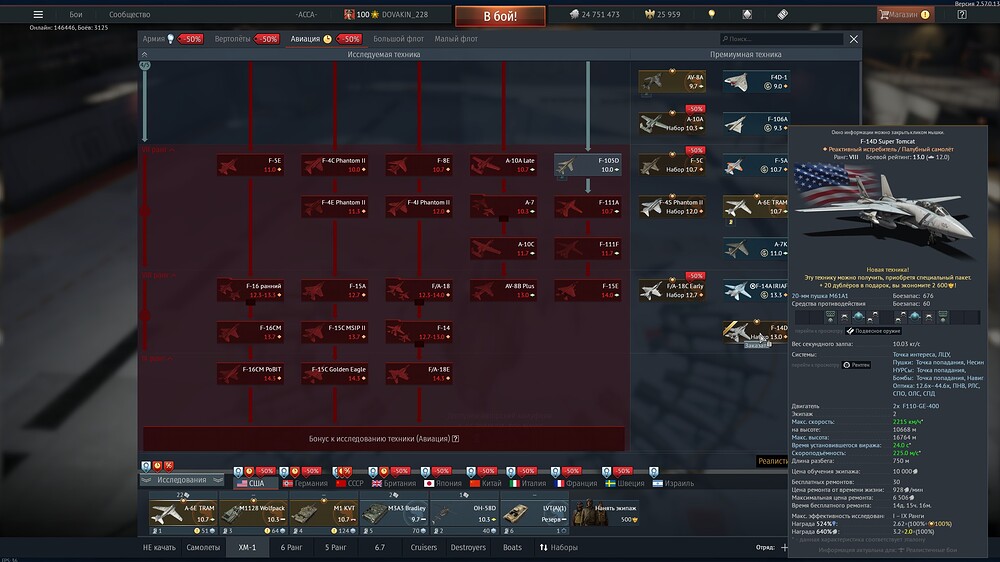1000x562 pixels.
Task: Click Подвесное оружие button in info panel
Action: click(x=873, y=331)
